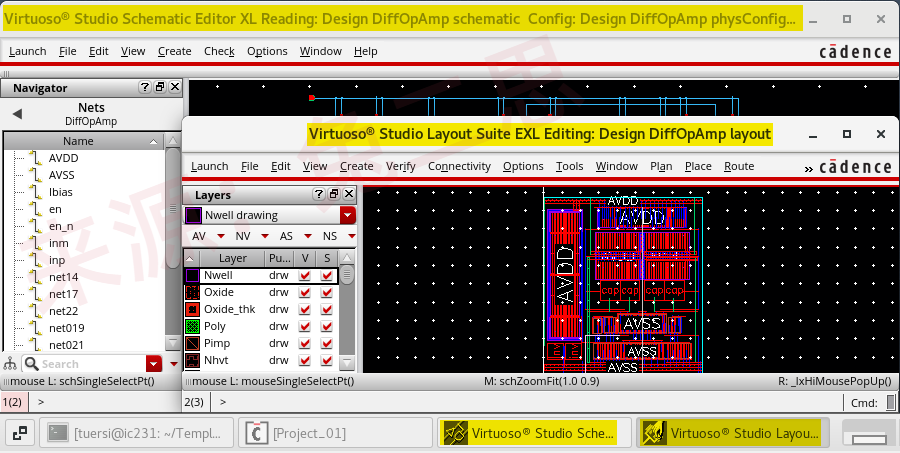The image size is (900, 453).
Task: Click the Navigator search input field
Action: 94,363
